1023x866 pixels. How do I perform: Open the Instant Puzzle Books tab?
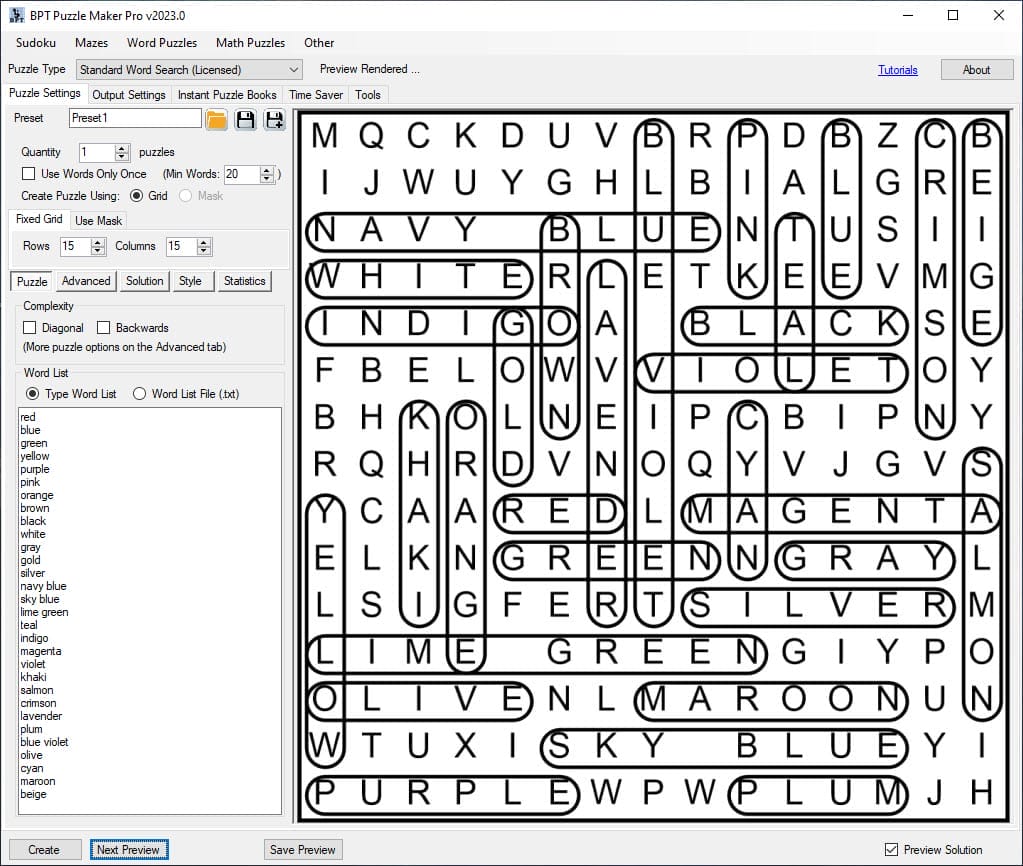click(227, 95)
